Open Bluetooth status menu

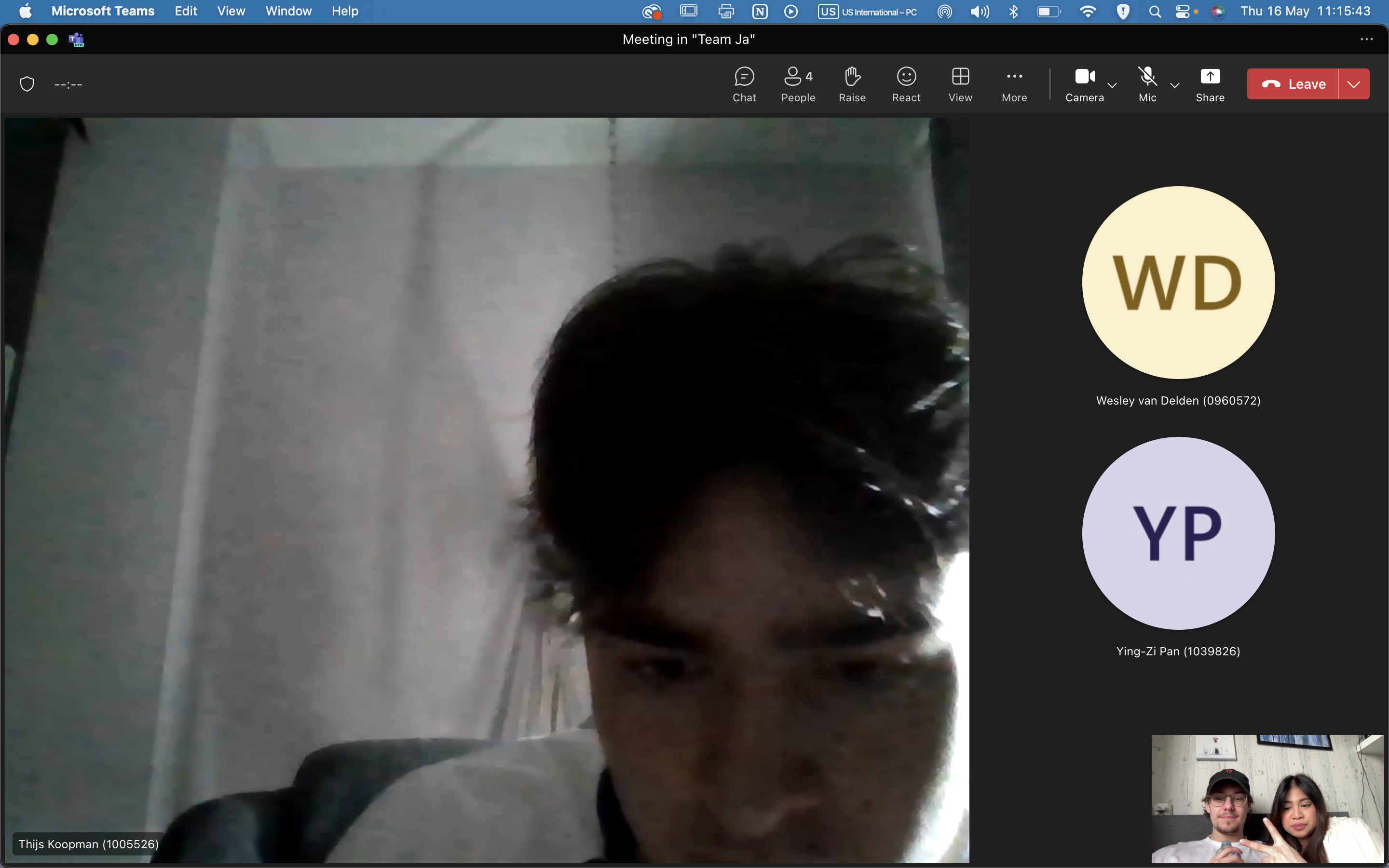point(1014,12)
